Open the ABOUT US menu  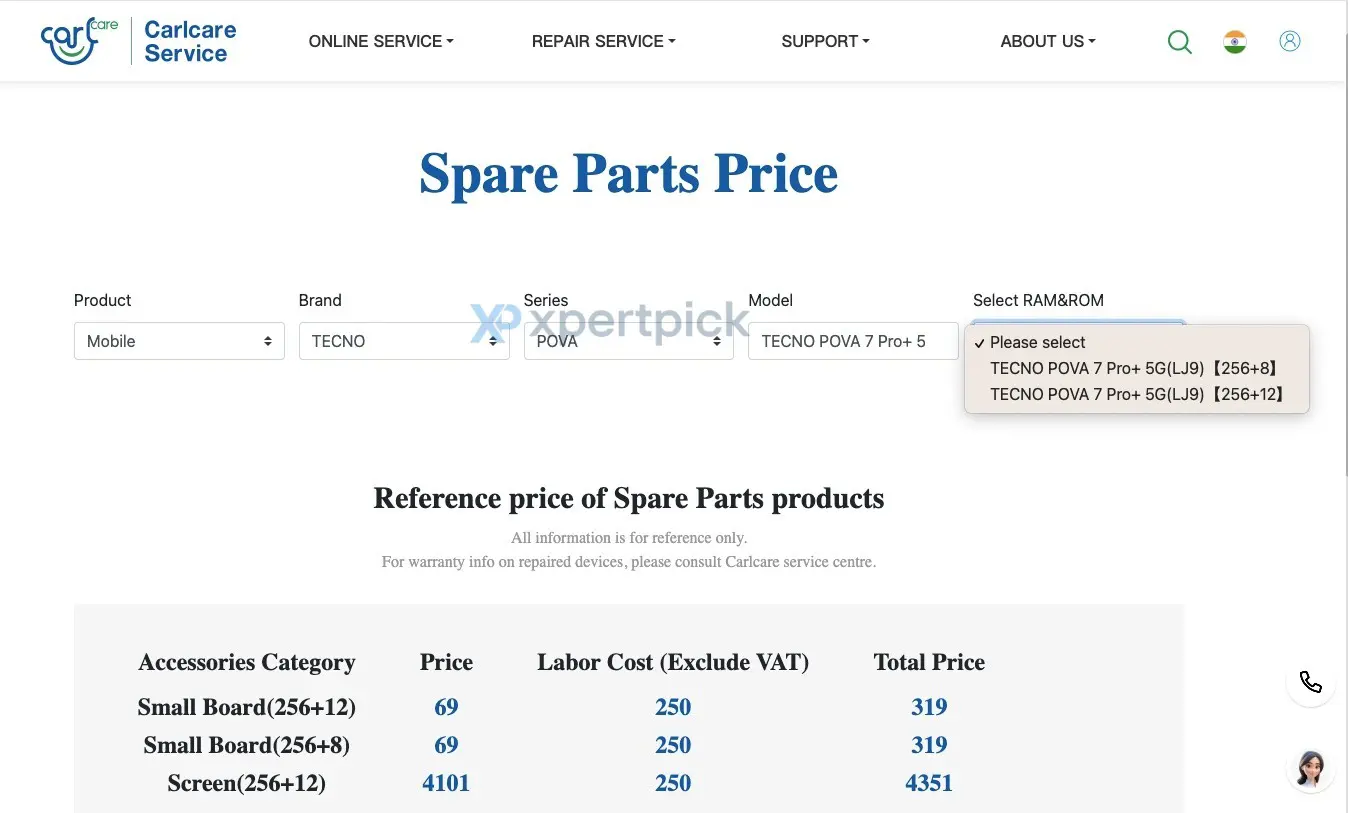point(1048,41)
